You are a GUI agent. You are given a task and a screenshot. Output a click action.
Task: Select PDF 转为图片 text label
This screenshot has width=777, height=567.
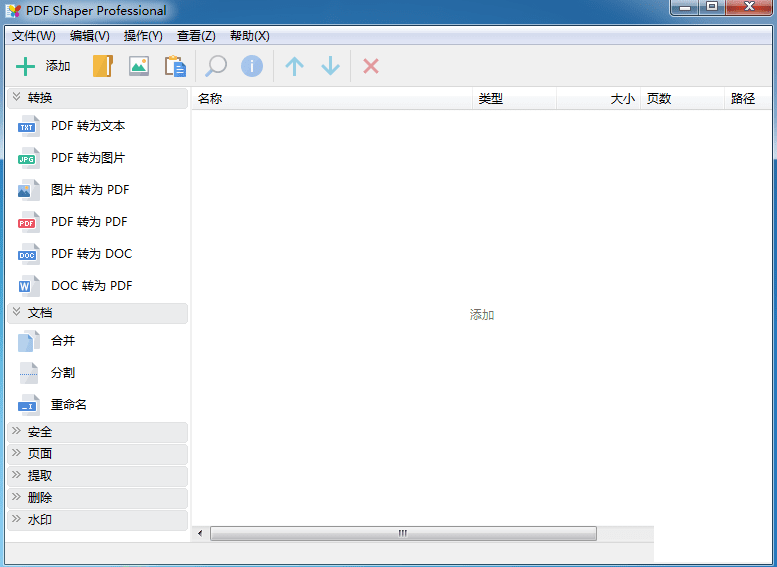pyautogui.click(x=88, y=158)
